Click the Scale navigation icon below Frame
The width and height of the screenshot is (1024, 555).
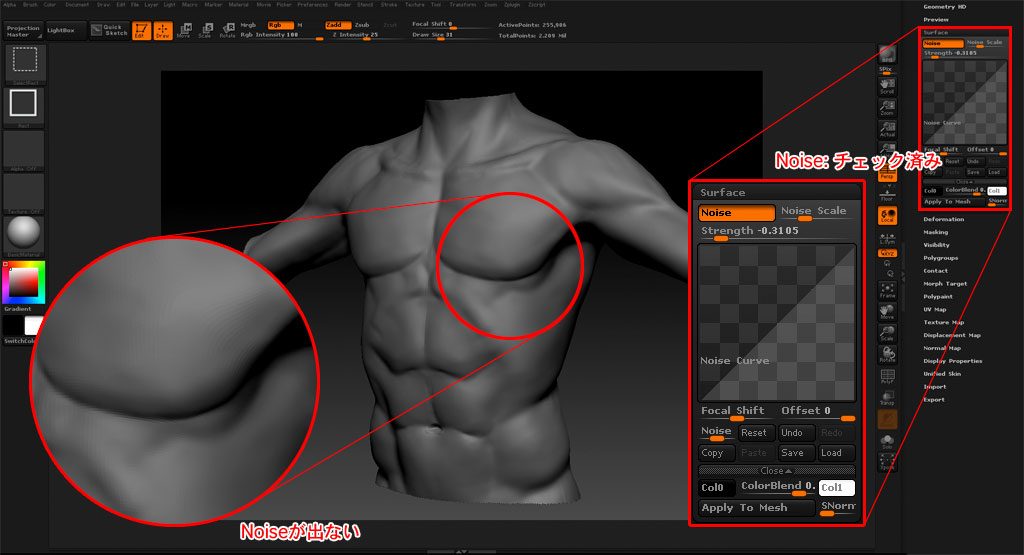[x=887, y=333]
